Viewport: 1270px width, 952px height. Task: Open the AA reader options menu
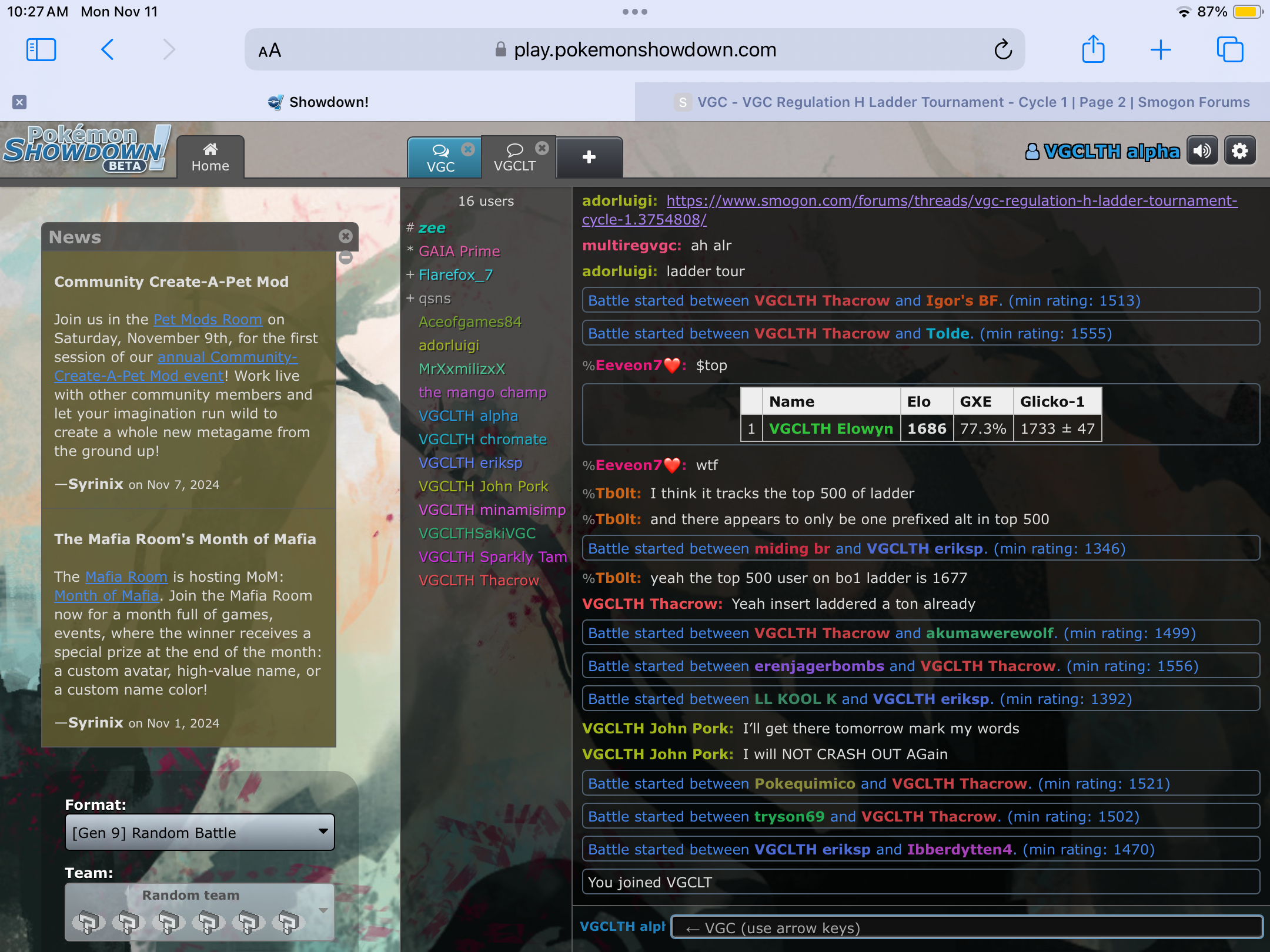270,51
